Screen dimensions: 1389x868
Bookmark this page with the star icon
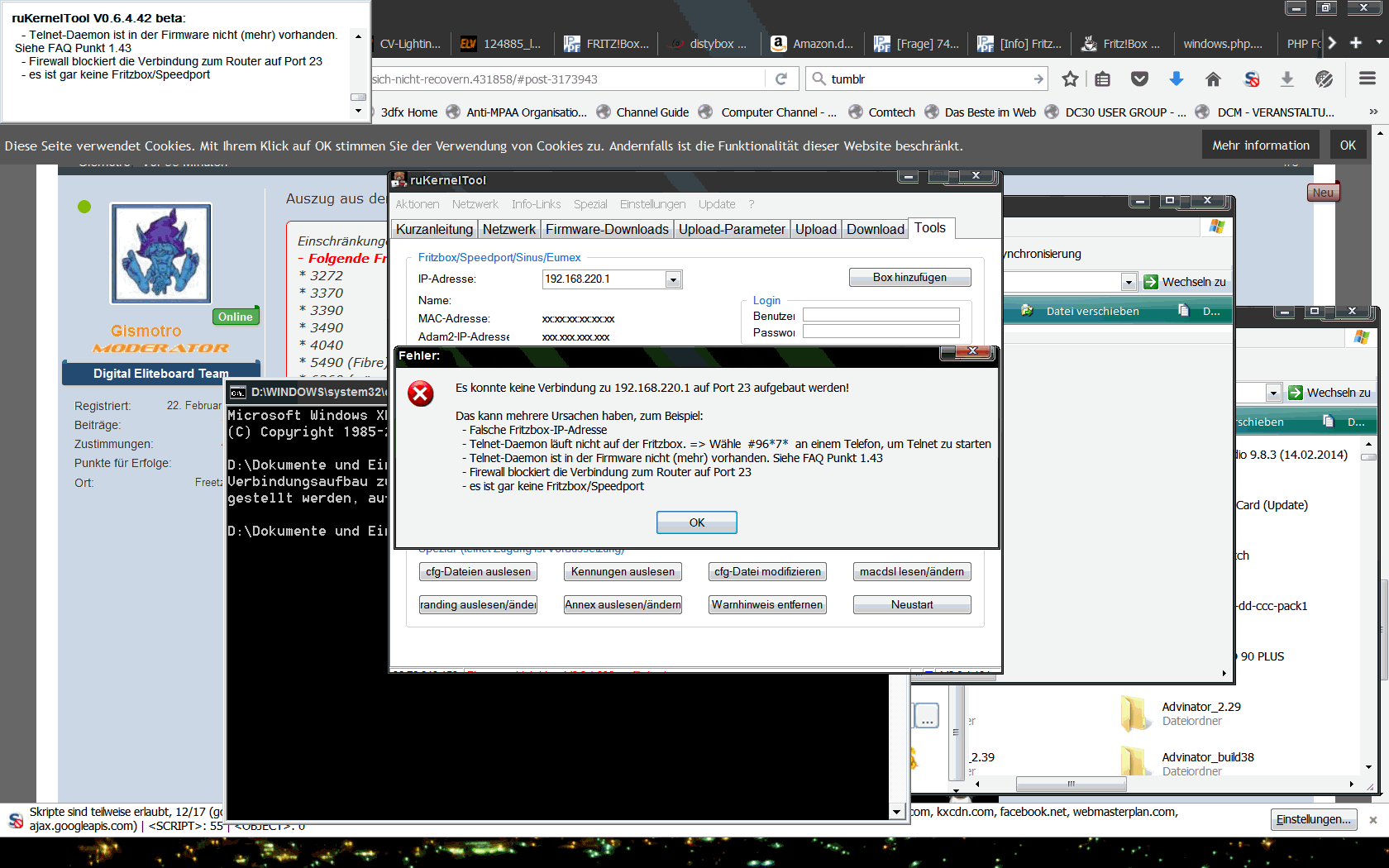coord(1070,79)
